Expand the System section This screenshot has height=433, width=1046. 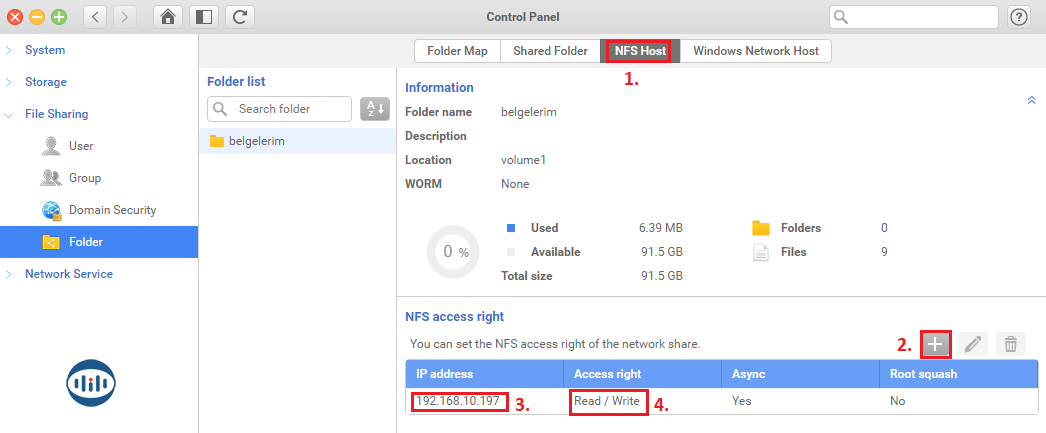[x=45, y=50]
